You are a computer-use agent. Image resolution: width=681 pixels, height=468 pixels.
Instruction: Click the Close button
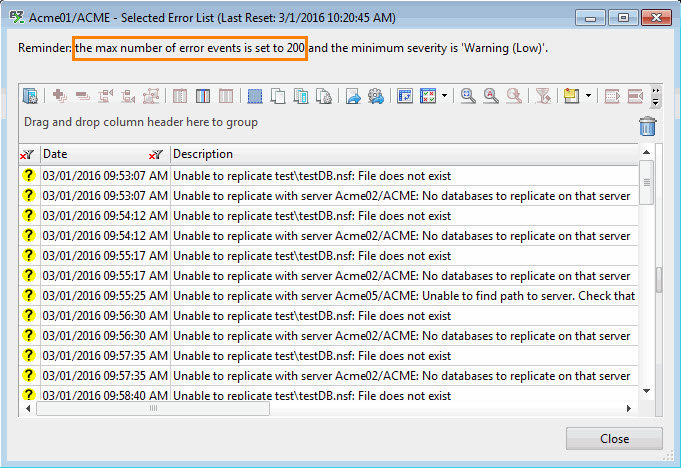pyautogui.click(x=614, y=438)
